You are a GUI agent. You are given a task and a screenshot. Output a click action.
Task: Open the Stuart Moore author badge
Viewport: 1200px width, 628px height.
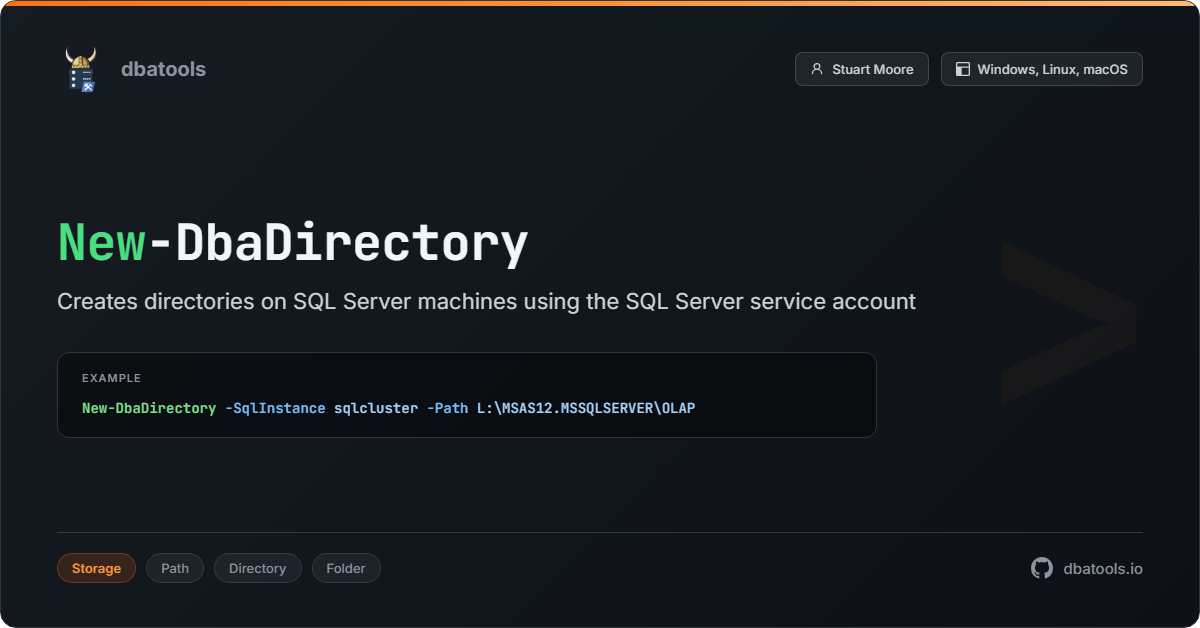[x=862, y=70]
